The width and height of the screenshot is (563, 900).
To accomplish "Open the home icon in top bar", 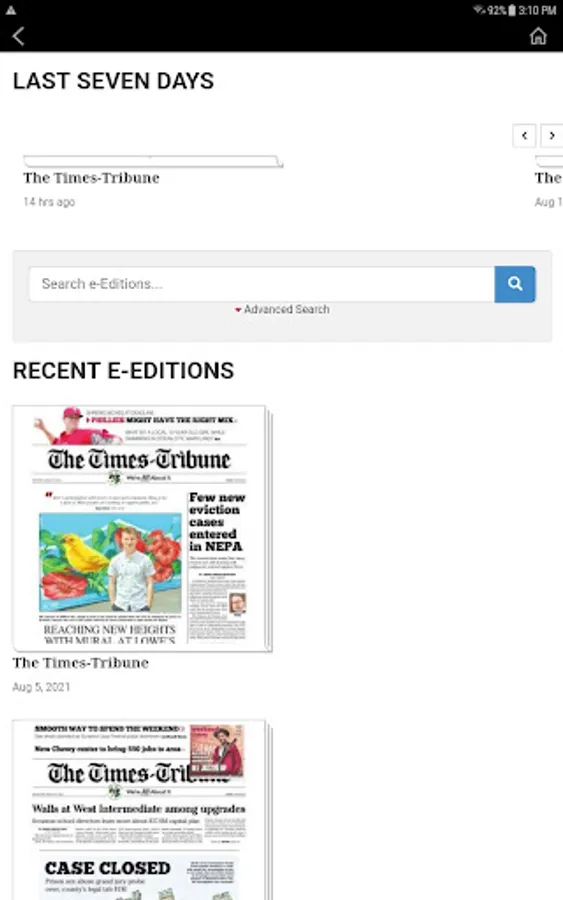I will point(538,36).
